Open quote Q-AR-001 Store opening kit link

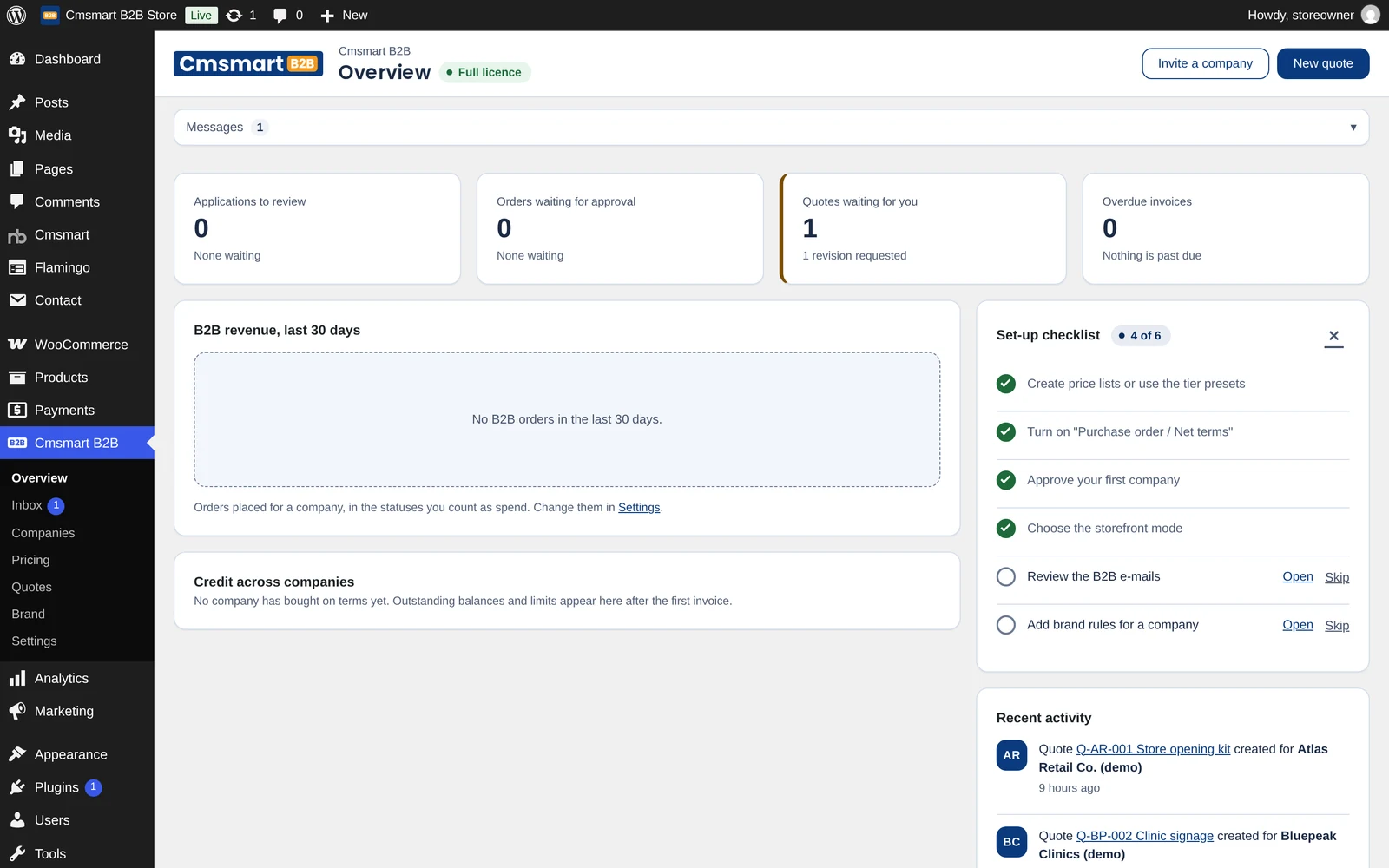pos(1153,749)
